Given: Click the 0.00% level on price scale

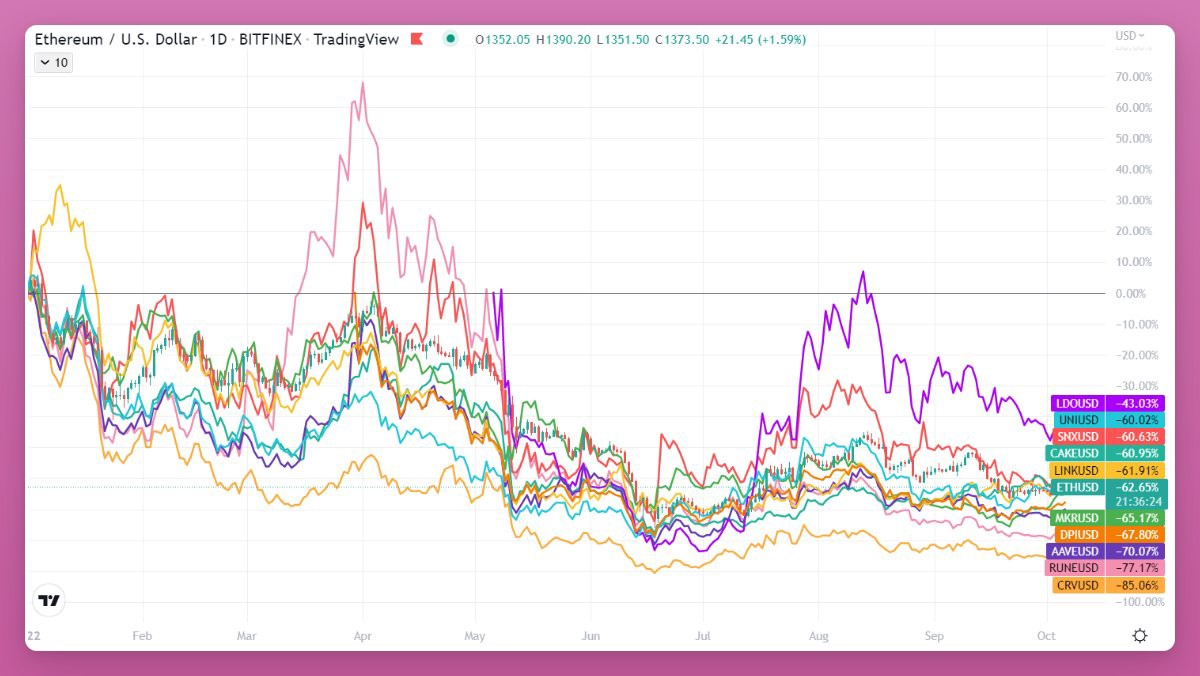Looking at the screenshot, I should pyautogui.click(x=1129, y=293).
